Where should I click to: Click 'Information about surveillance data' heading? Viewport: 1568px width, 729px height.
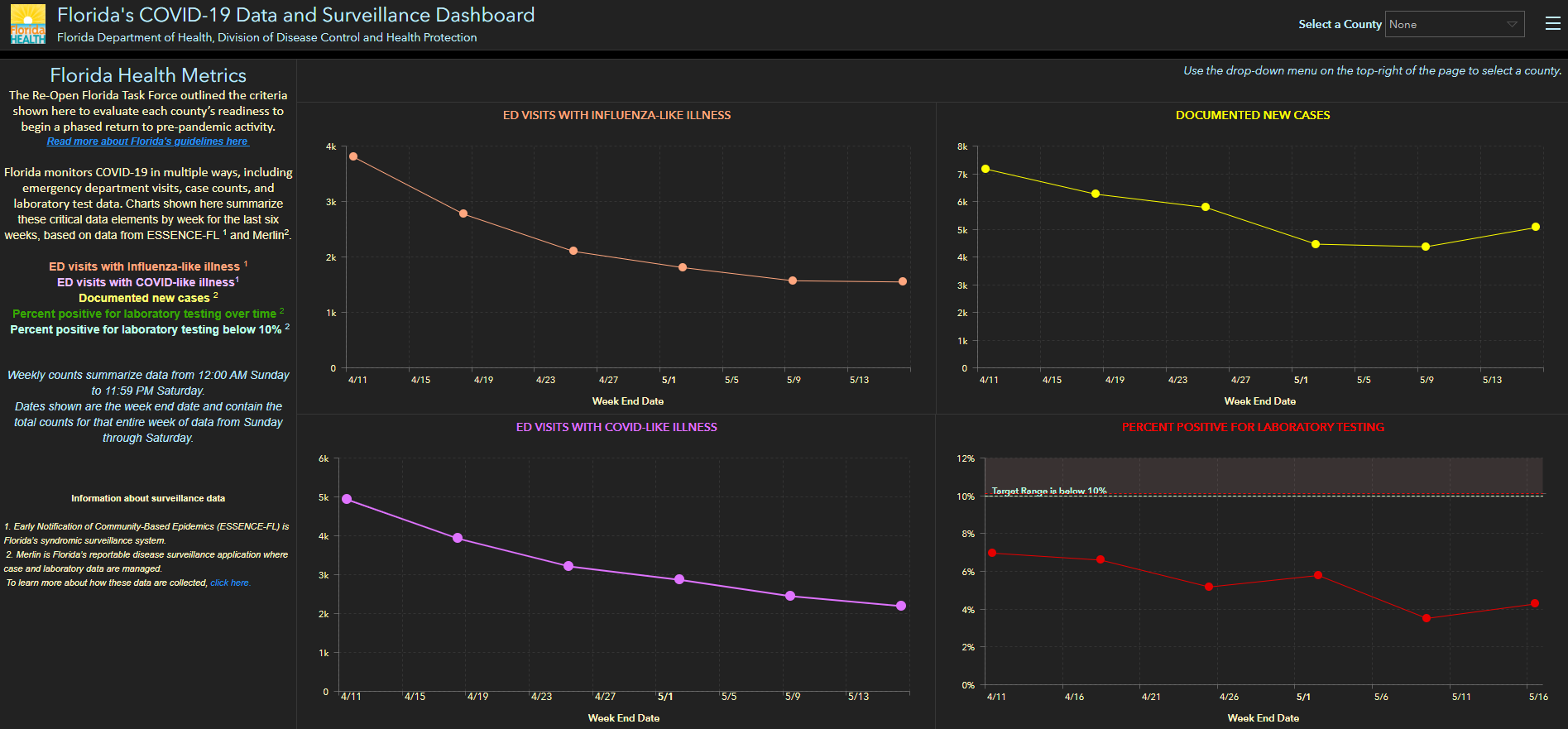coord(148,498)
